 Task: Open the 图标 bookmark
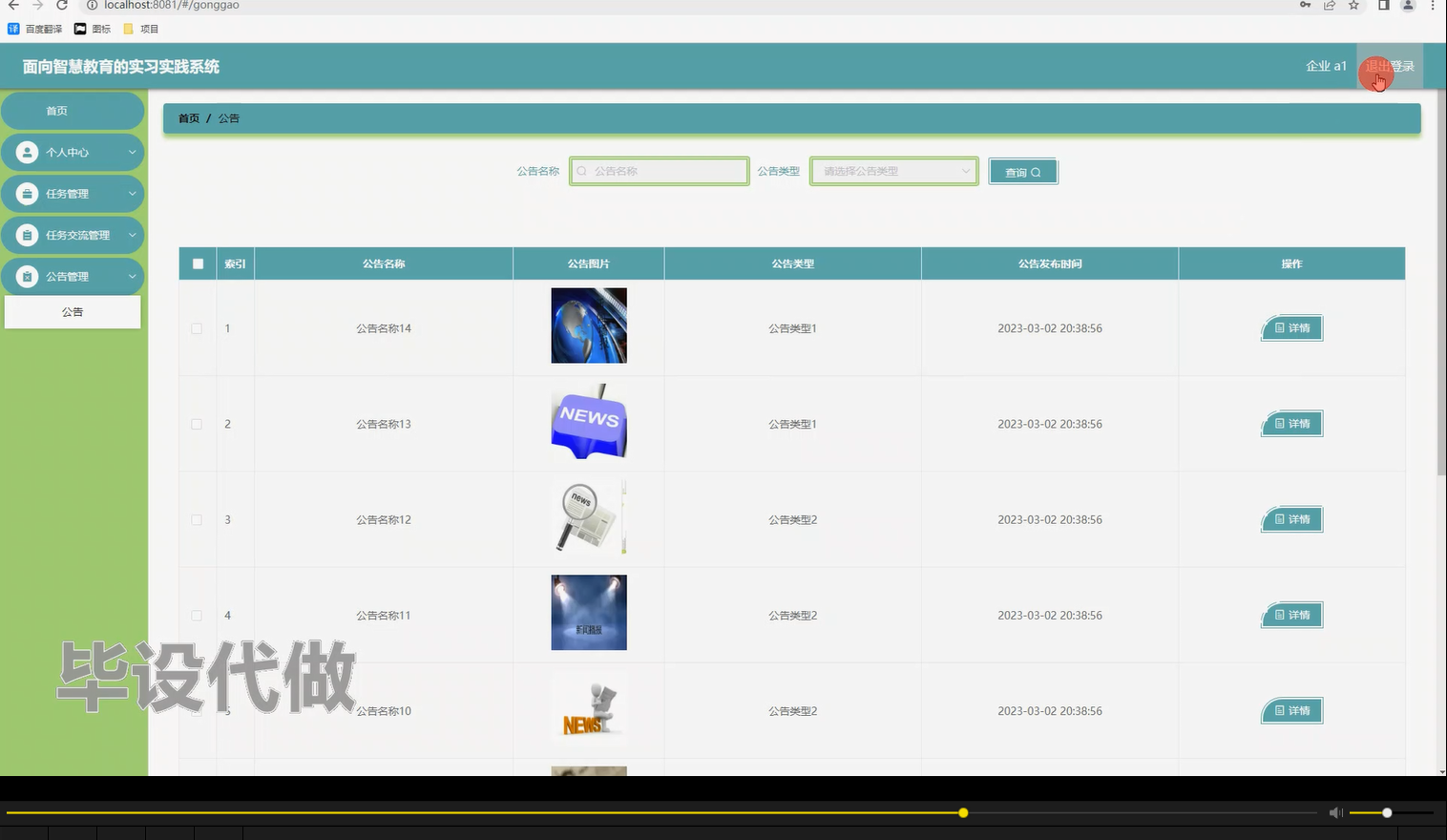(x=93, y=29)
